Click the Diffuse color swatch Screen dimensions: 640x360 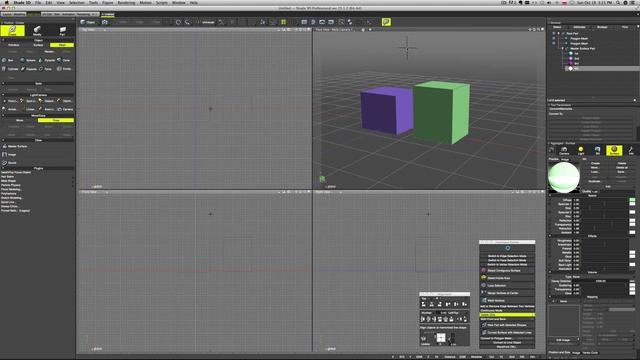[632, 200]
